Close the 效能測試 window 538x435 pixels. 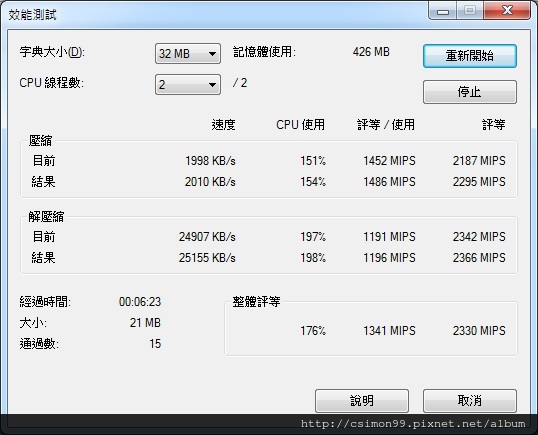click(x=507, y=11)
